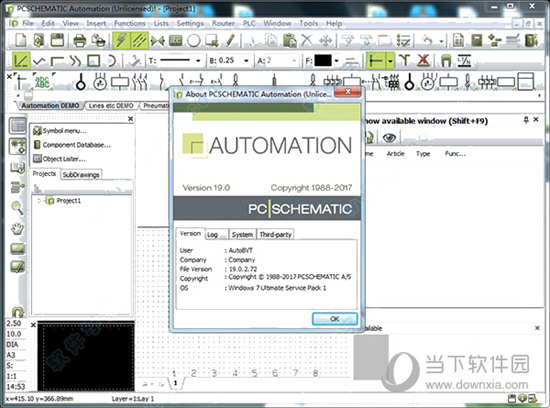Select the Version tab in About dialog
The image size is (550, 408).
190,234
